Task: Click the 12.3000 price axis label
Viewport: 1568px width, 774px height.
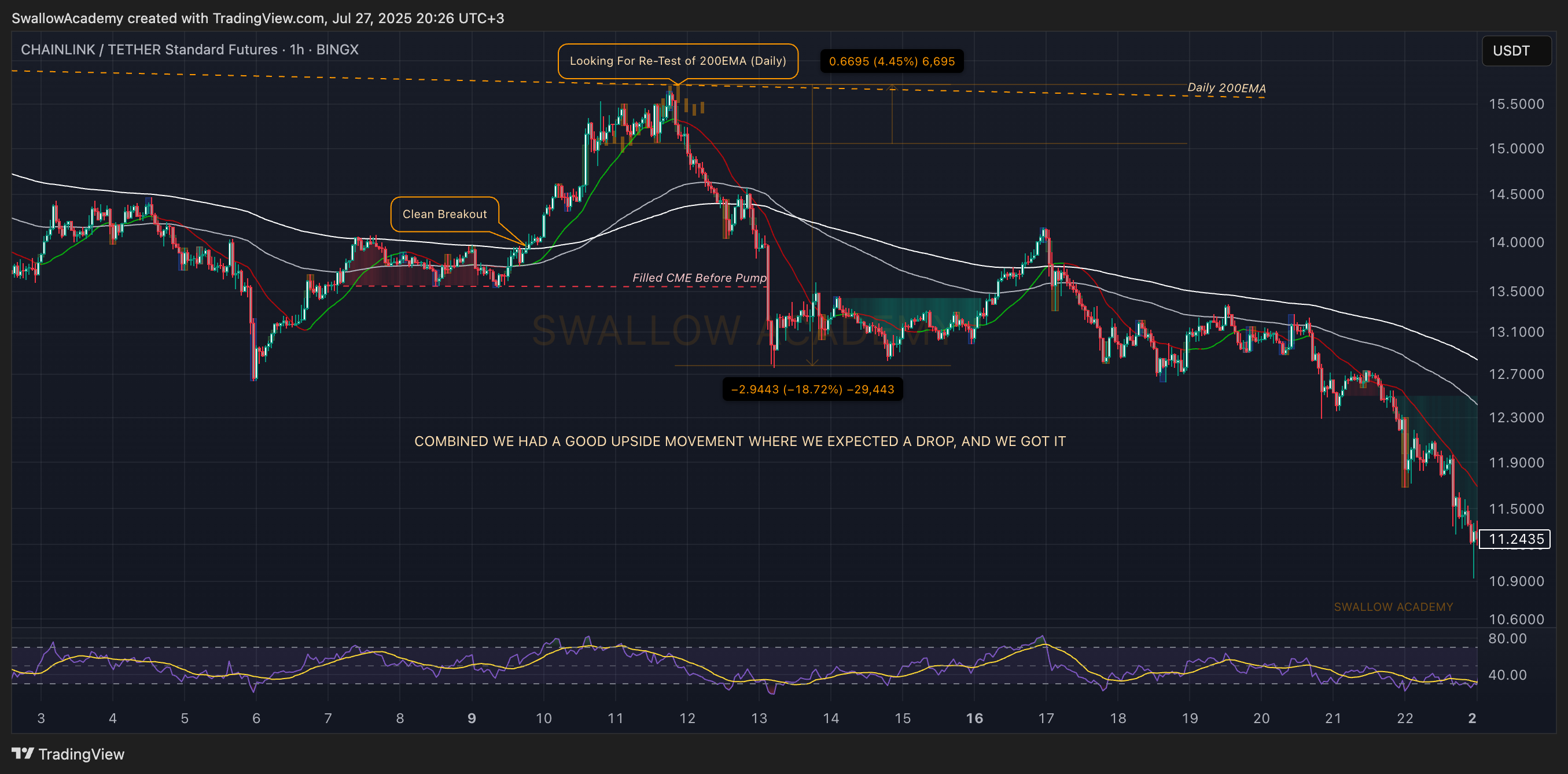Action: [x=1517, y=418]
